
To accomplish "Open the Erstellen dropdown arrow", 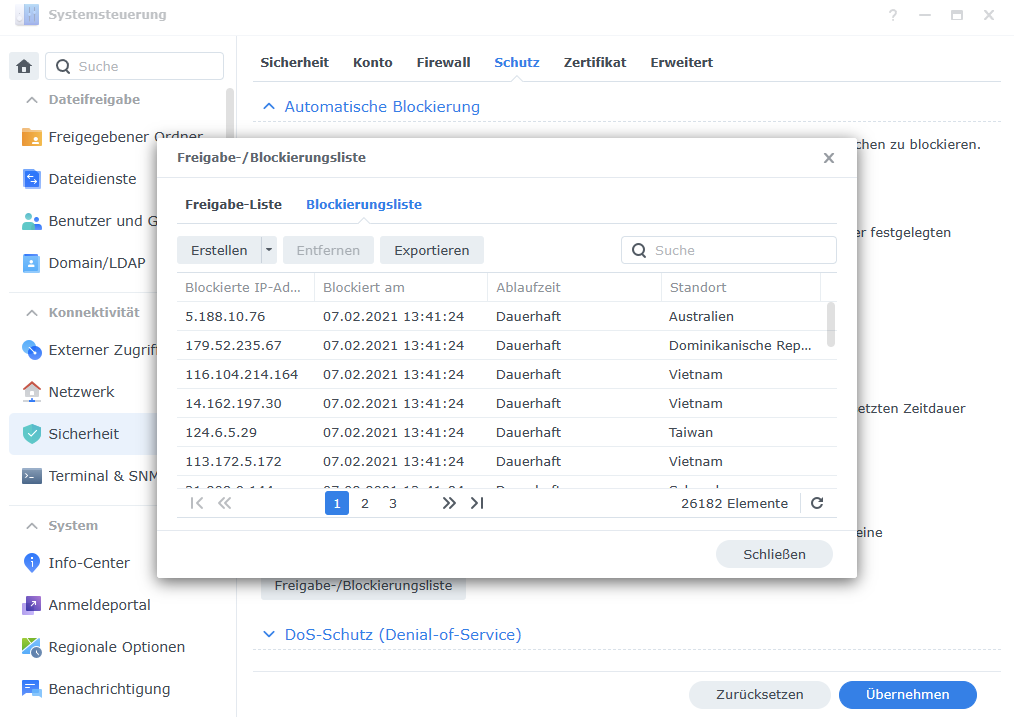I will click(x=268, y=250).
